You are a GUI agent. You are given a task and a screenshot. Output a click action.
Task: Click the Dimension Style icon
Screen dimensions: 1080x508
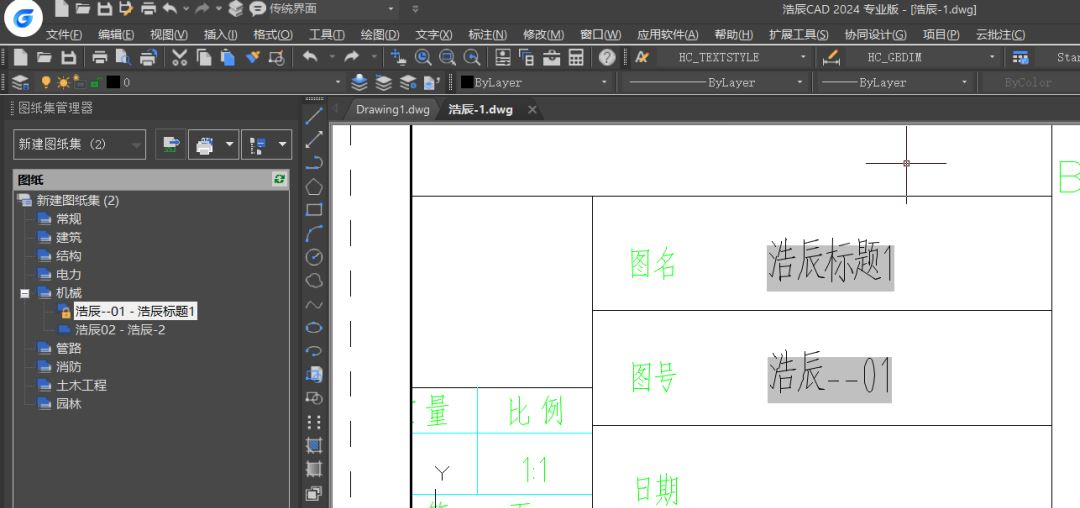click(831, 57)
